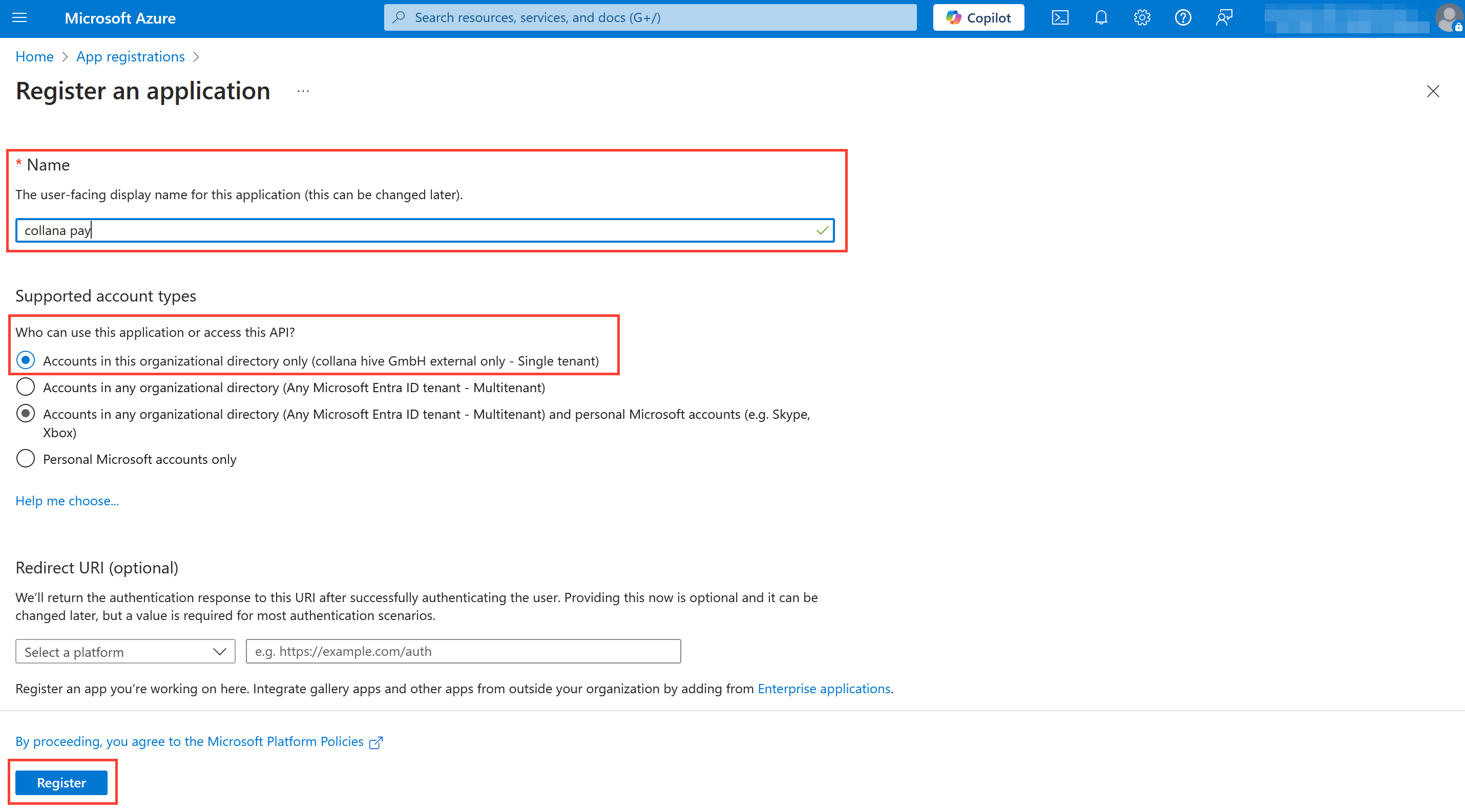Open the Enterprise applications link

824,688
